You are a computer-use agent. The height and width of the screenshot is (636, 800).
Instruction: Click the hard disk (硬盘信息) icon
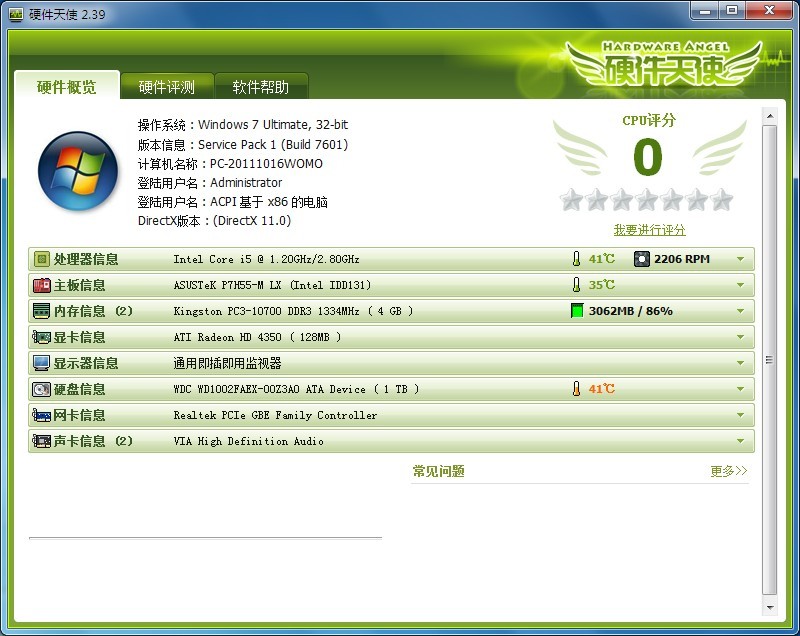point(42,389)
